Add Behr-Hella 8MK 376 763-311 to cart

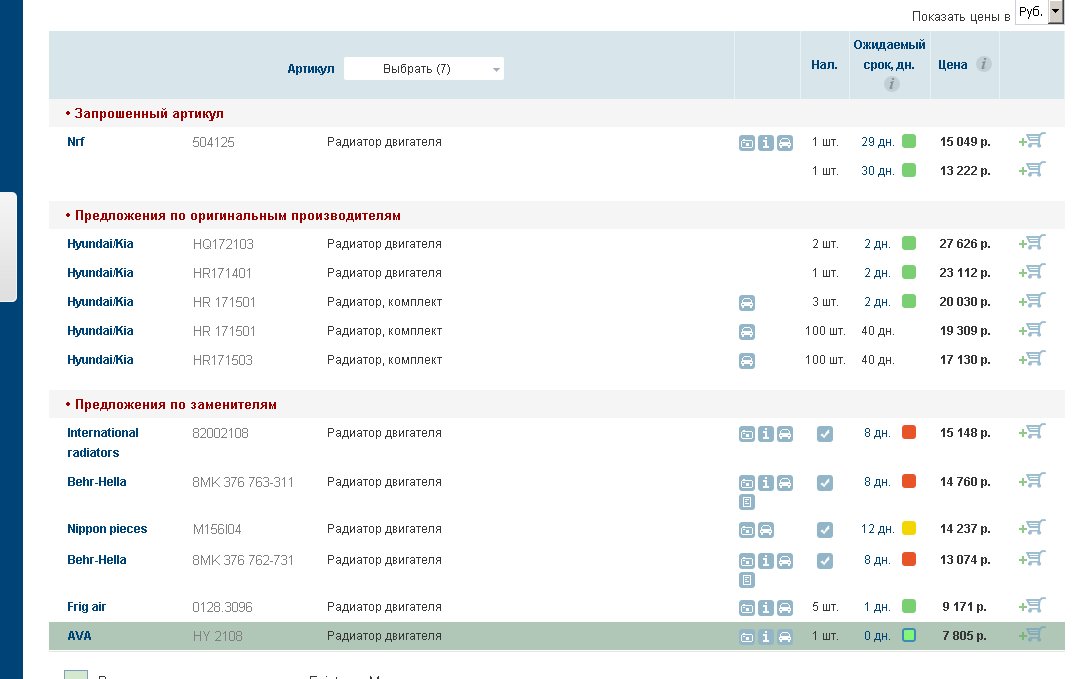pos(1032,481)
